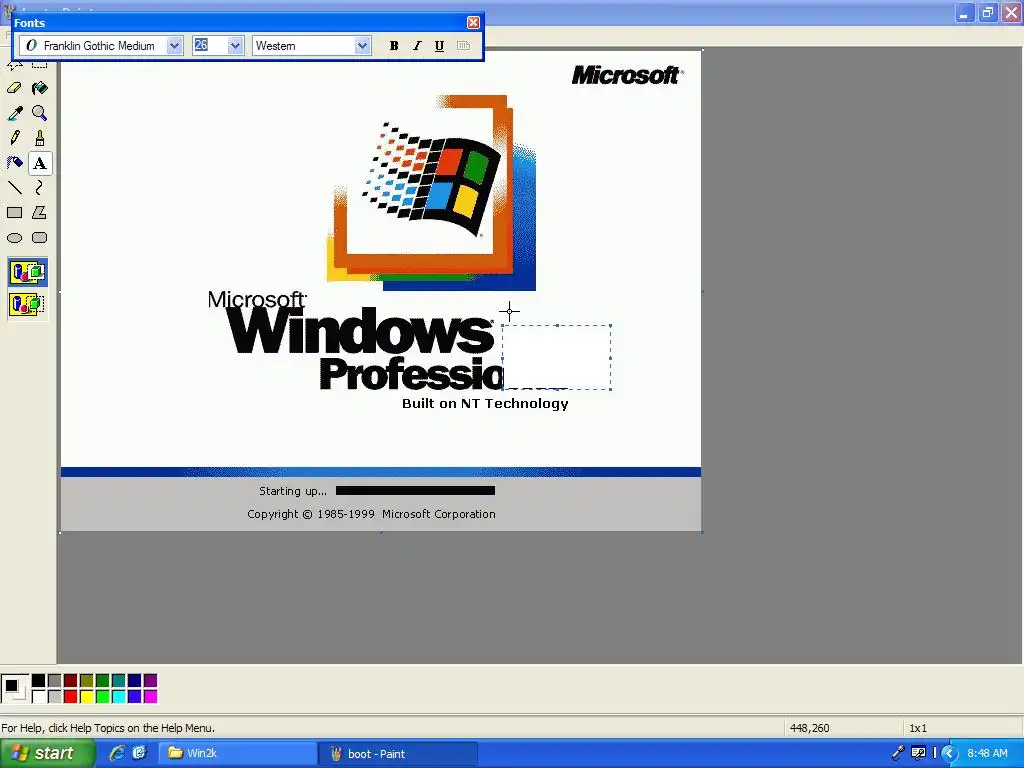Toggle Italic in Fonts toolbar

click(x=417, y=46)
